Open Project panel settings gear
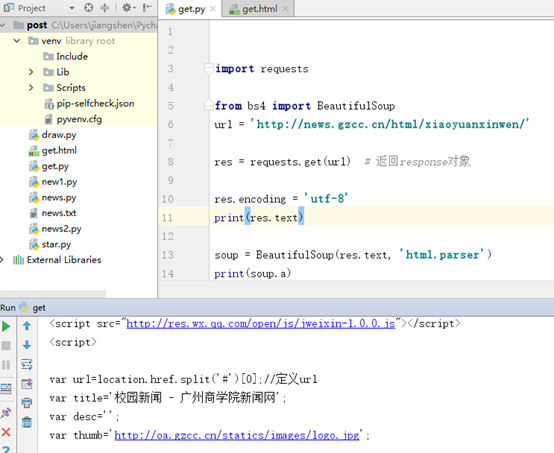The height and width of the screenshot is (453, 554). [128, 7]
